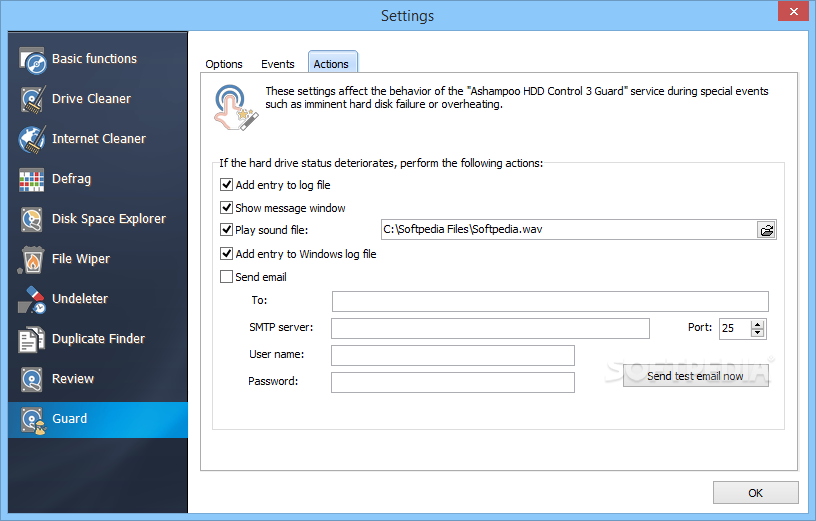Select the Actions tab
Image resolution: width=816 pixels, height=521 pixels.
coord(331,64)
